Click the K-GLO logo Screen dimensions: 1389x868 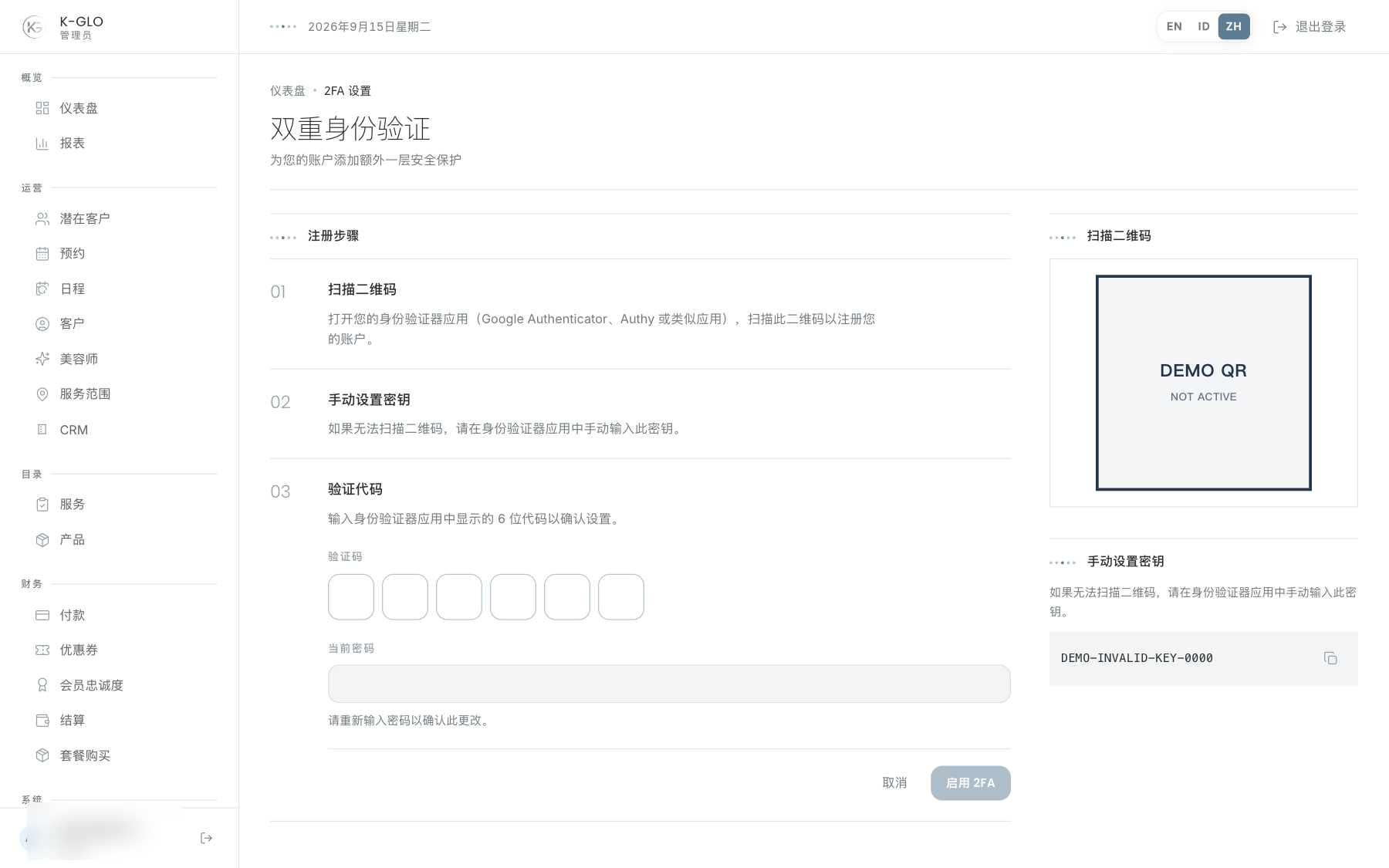34,27
